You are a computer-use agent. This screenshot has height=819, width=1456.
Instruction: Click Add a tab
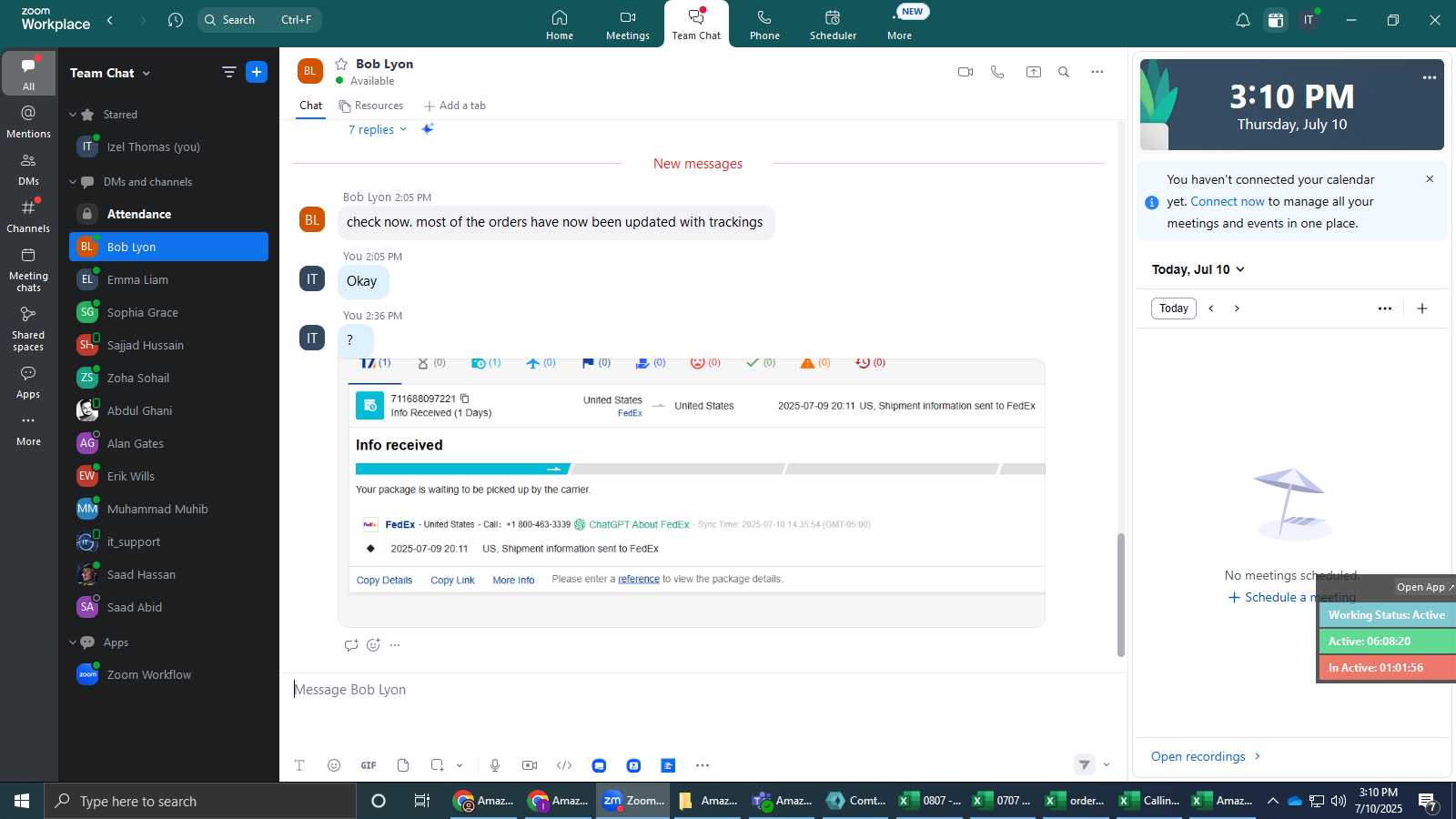tap(454, 106)
